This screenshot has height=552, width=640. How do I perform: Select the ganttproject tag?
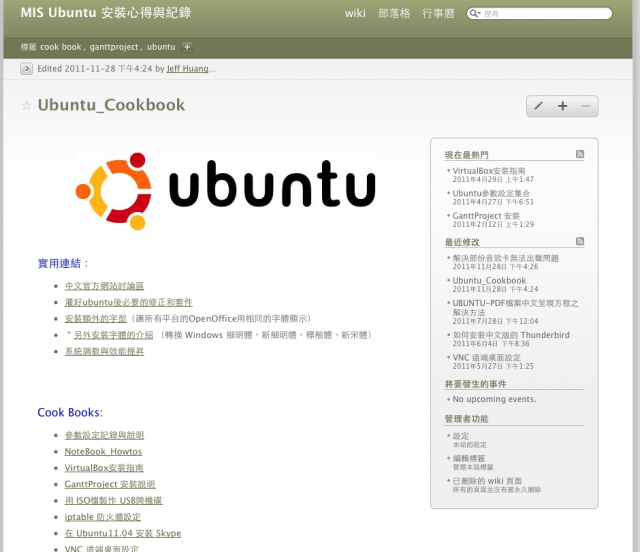pos(114,47)
